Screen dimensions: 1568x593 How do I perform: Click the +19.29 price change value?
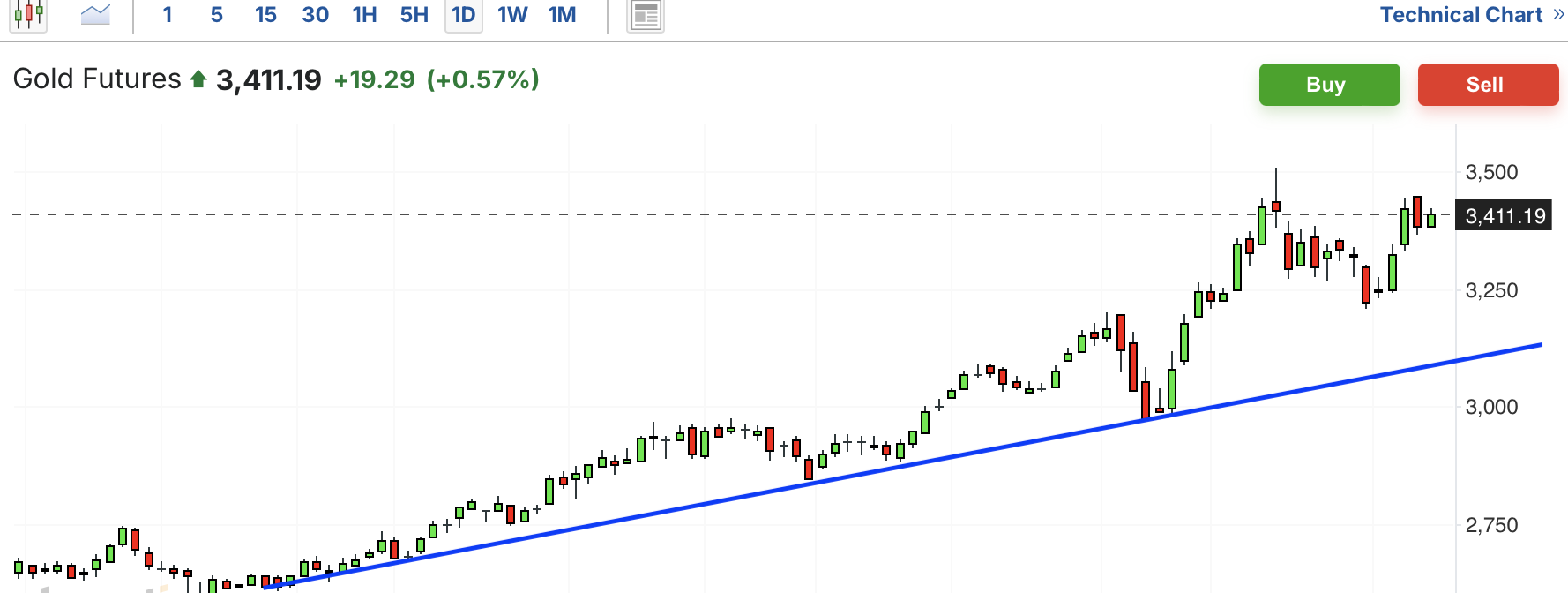(375, 79)
